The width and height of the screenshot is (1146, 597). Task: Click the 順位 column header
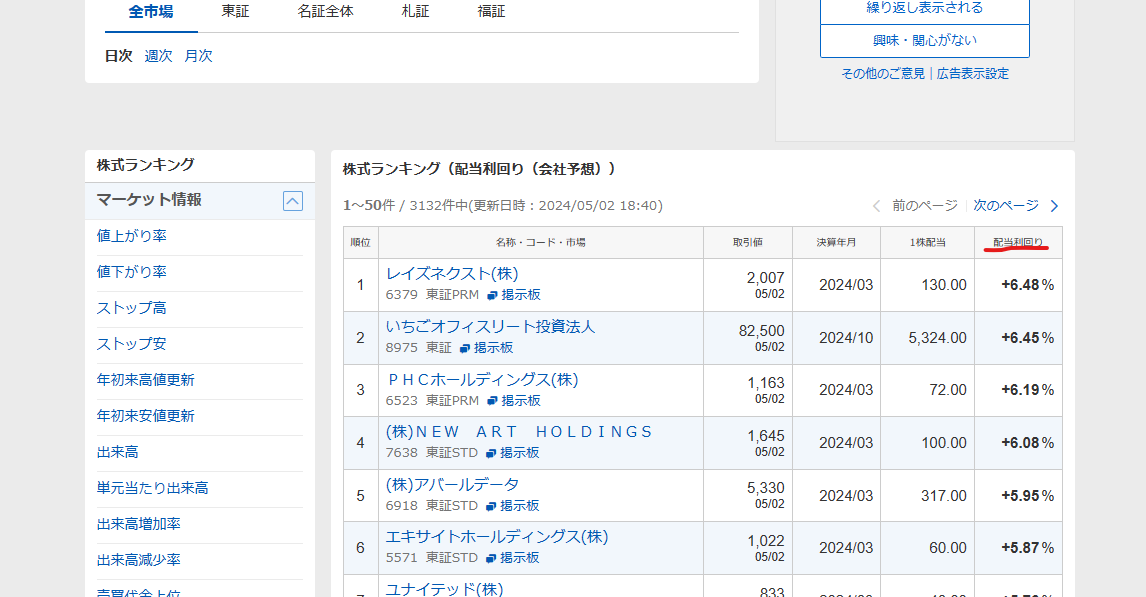pyautogui.click(x=360, y=243)
